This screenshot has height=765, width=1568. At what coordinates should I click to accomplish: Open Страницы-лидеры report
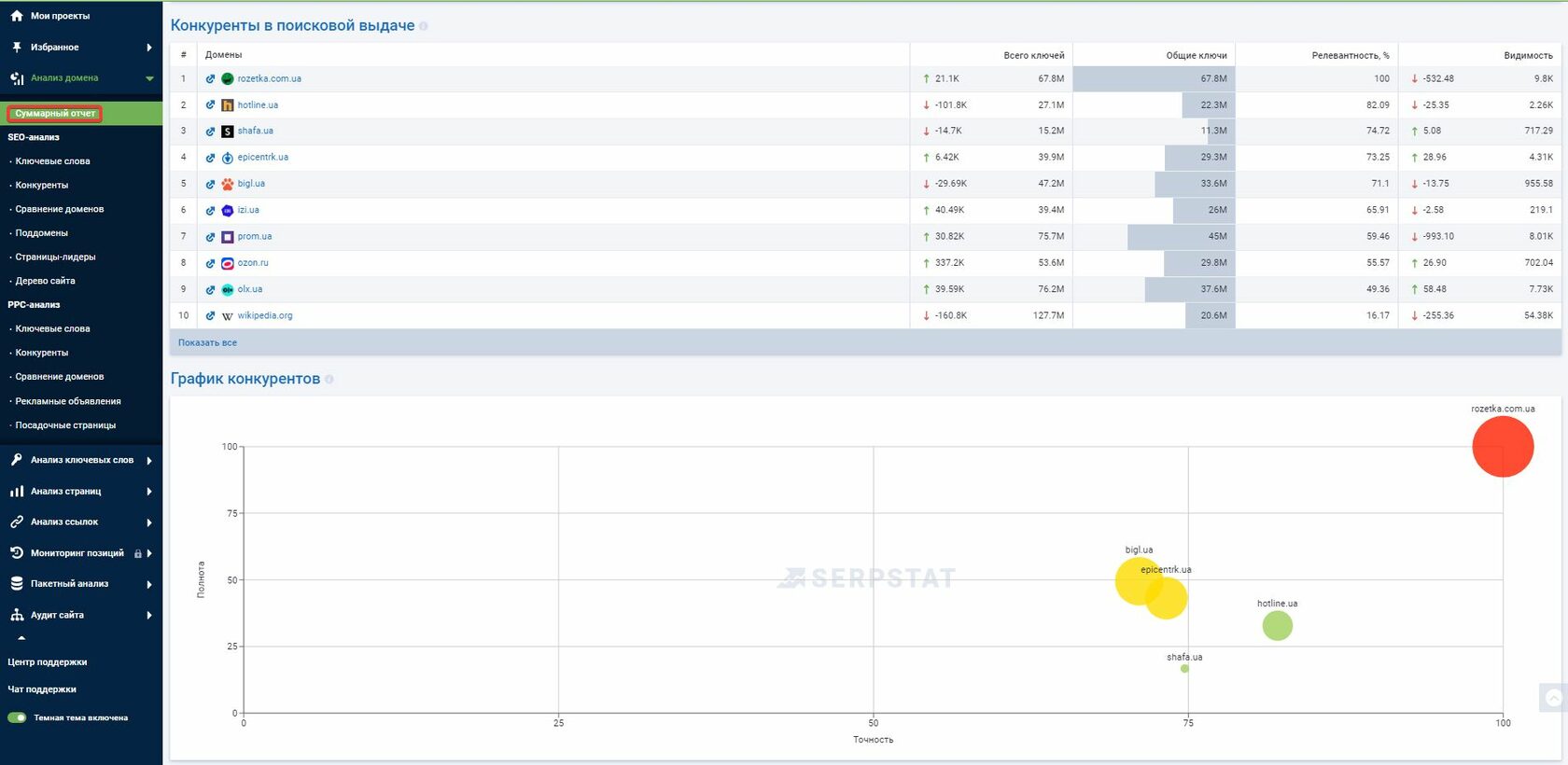(55, 257)
